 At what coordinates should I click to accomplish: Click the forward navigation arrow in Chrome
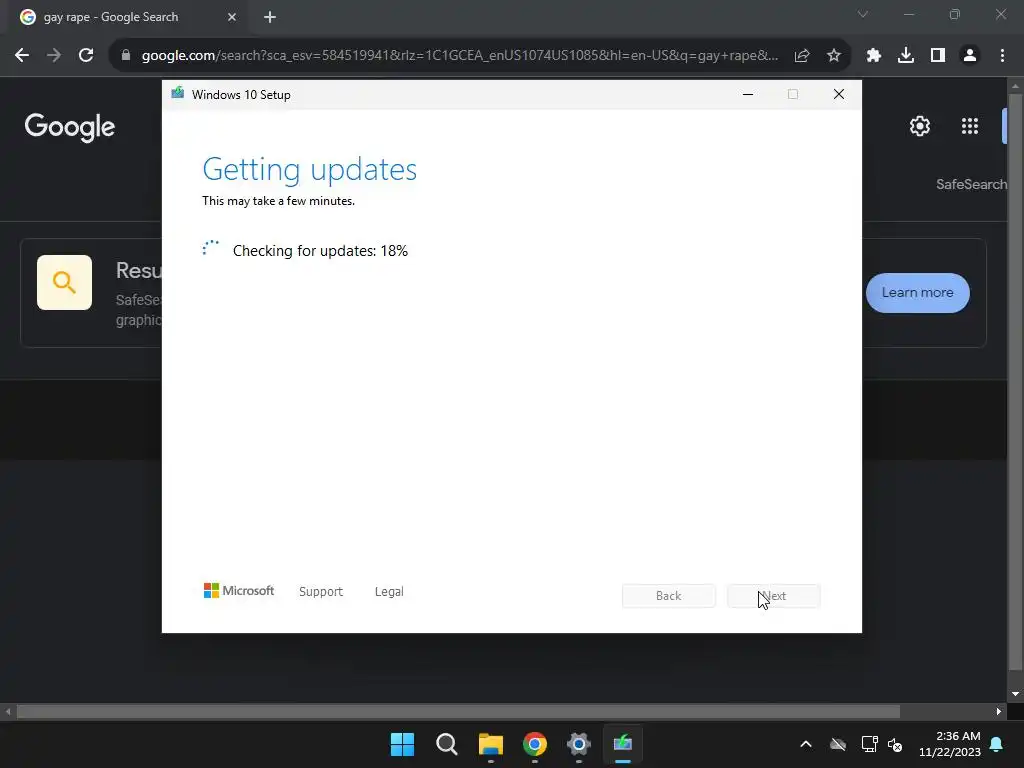point(54,56)
